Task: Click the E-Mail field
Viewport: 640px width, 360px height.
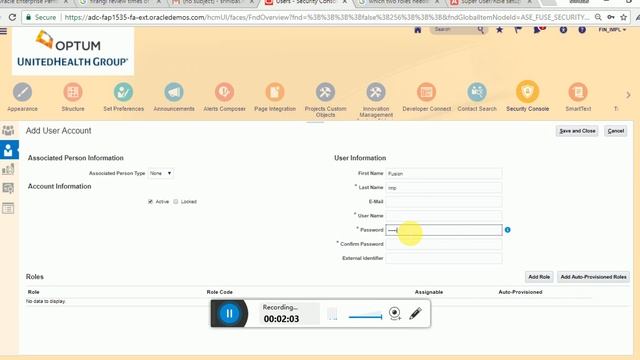Action: coord(444,202)
